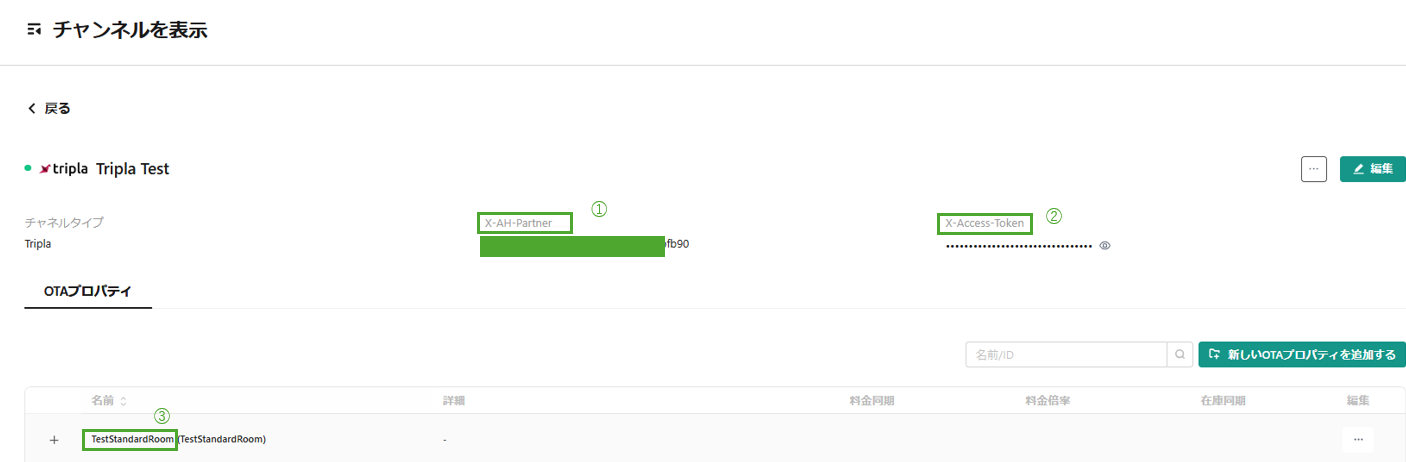Screen dimensions: 1406x462
Task: Open the channel more-options ellipsis button
Action: pos(1313,169)
